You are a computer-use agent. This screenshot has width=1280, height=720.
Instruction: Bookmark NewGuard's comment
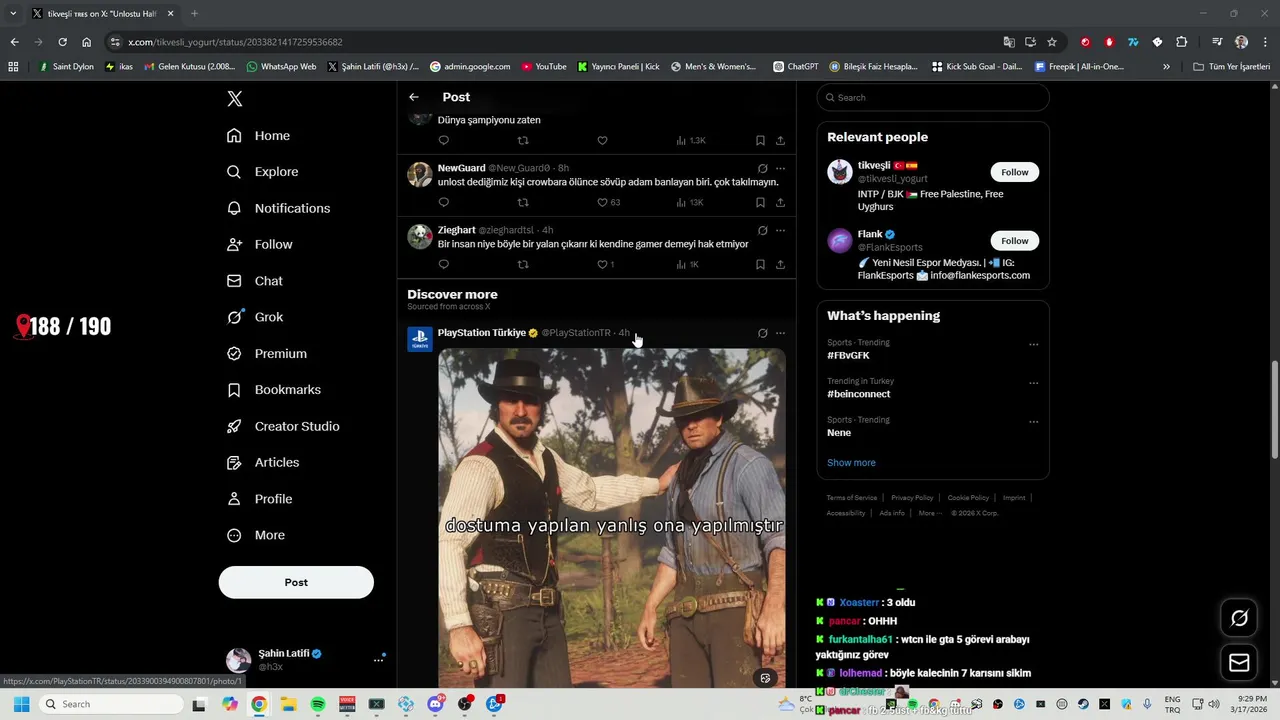pos(760,202)
